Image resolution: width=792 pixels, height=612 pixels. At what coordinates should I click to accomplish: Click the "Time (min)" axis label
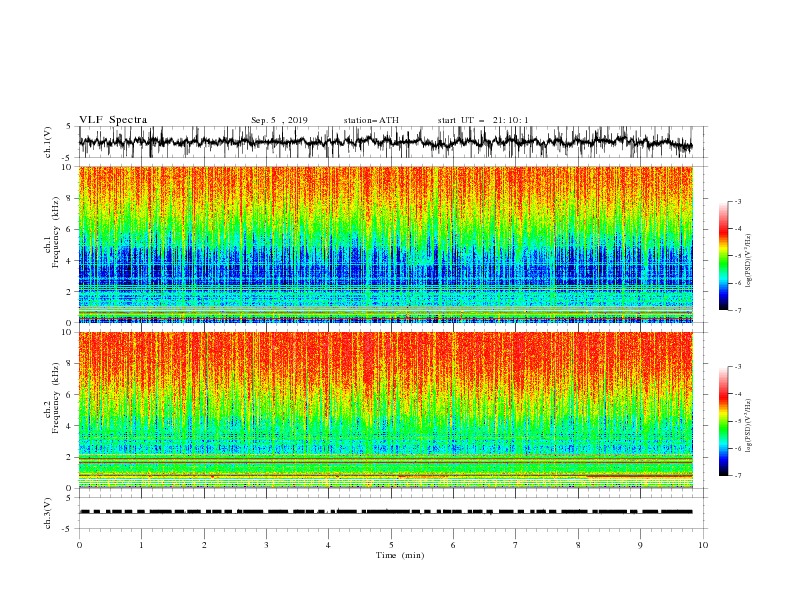click(400, 555)
